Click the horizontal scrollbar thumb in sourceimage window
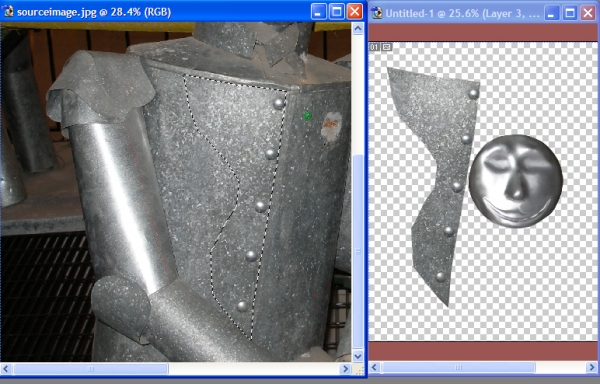600x384 pixels. click(91, 369)
